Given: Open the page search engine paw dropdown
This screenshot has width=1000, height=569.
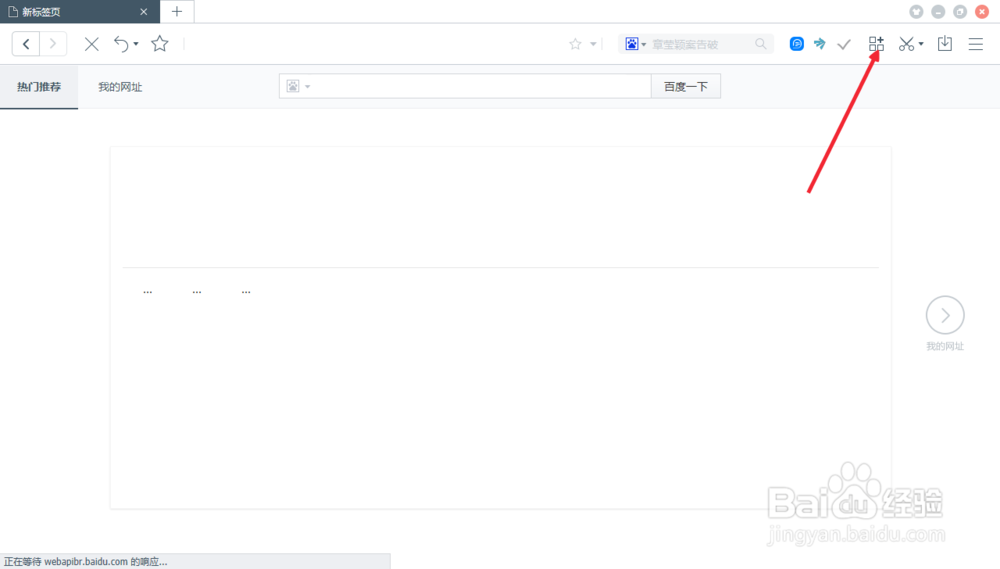Looking at the screenshot, I should [298, 86].
